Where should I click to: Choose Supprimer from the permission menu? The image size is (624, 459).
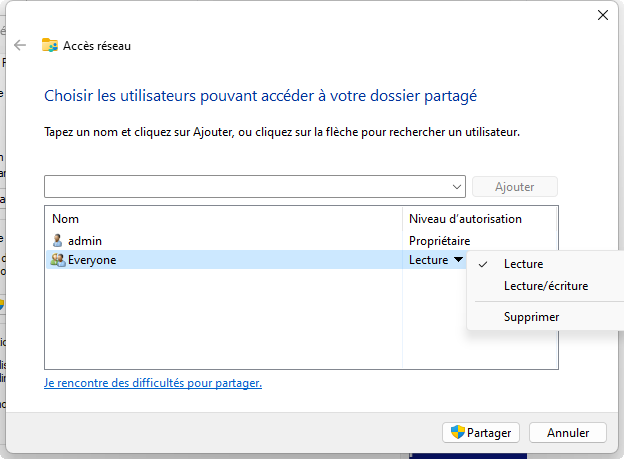tap(531, 317)
